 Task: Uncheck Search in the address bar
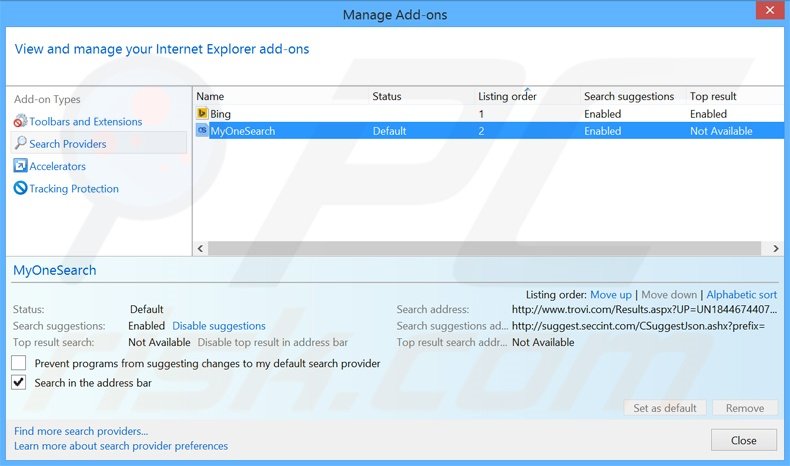click(x=19, y=382)
